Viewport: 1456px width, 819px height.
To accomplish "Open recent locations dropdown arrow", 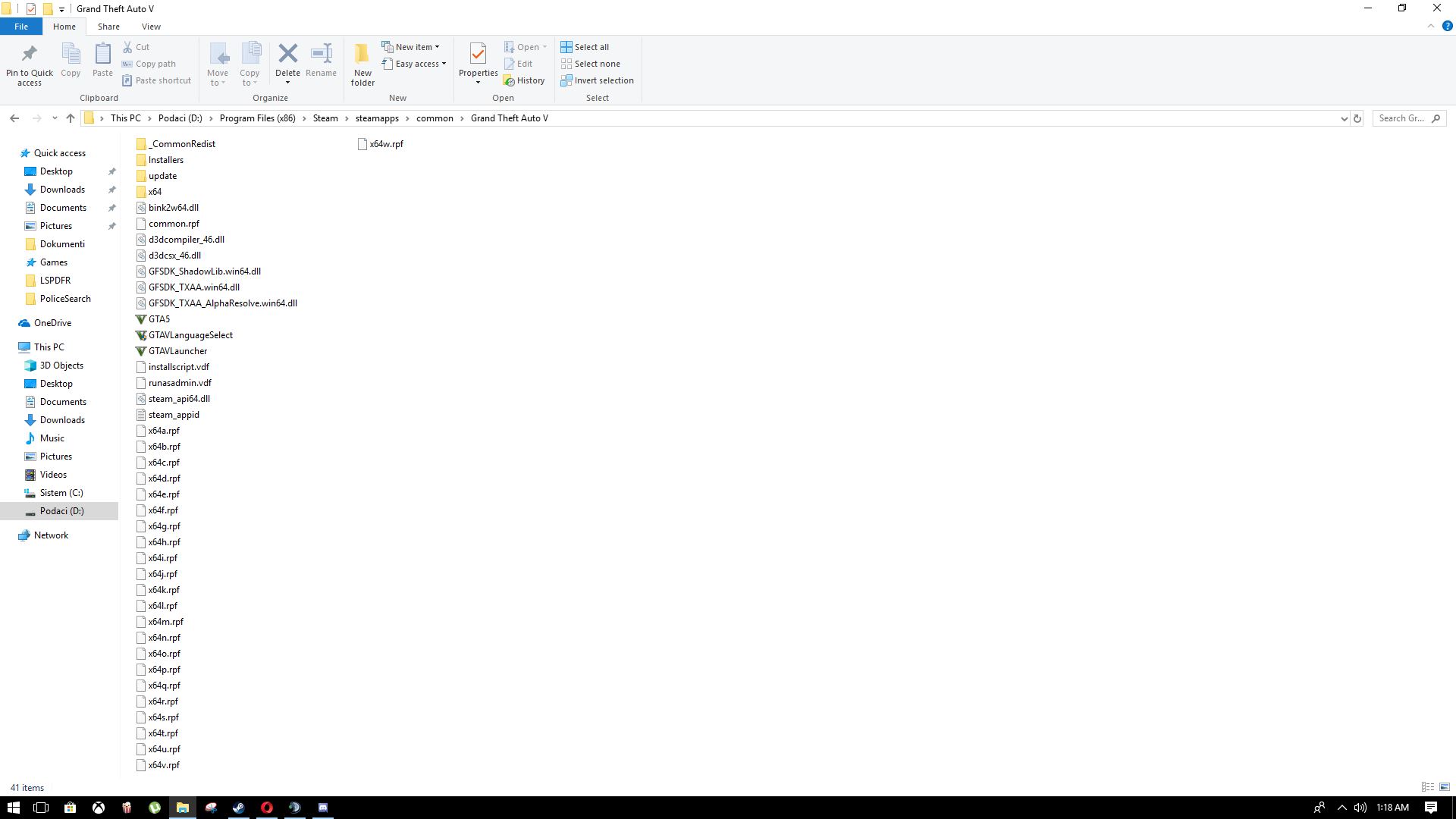I will coord(55,118).
